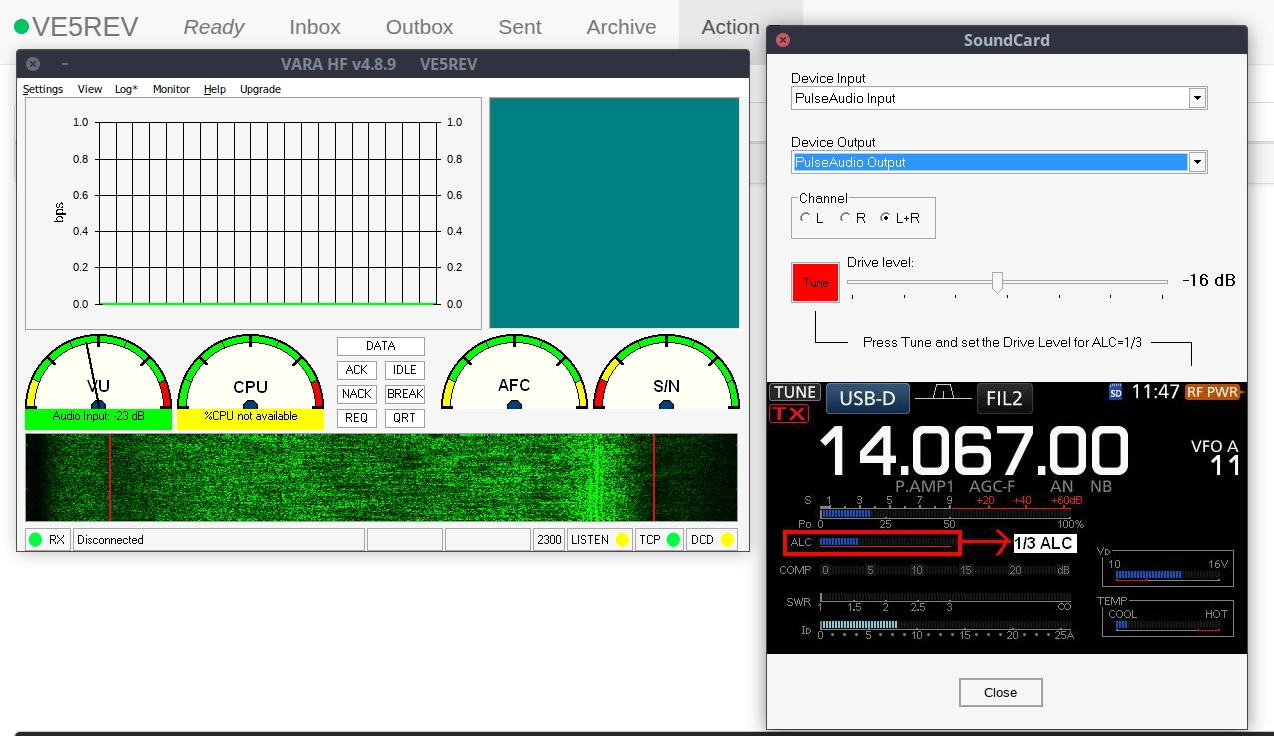Screen dimensions: 1274x736
Task: Click the green RX indicator light
Action: pos(36,540)
